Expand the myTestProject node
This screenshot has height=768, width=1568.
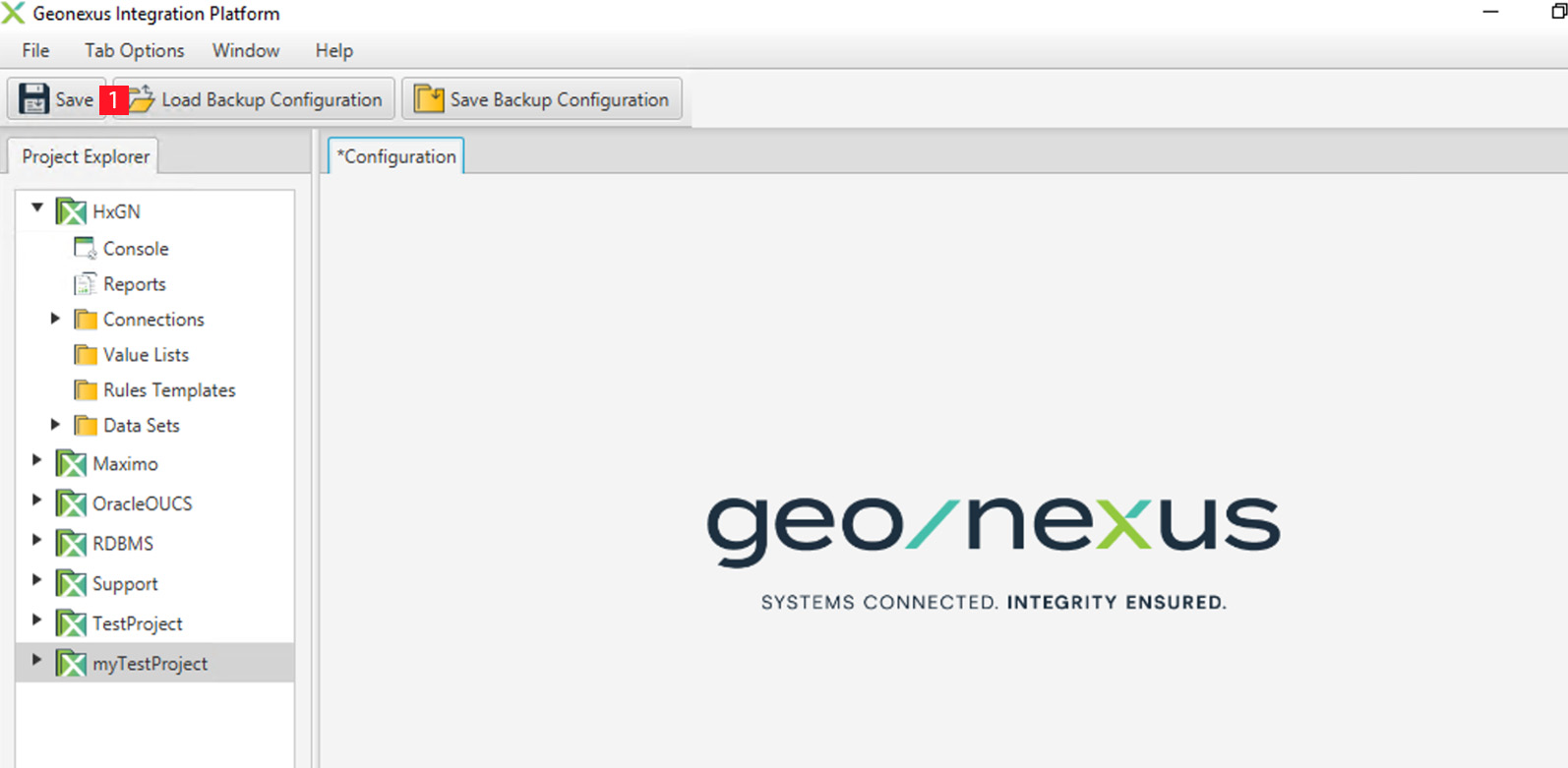click(36, 660)
